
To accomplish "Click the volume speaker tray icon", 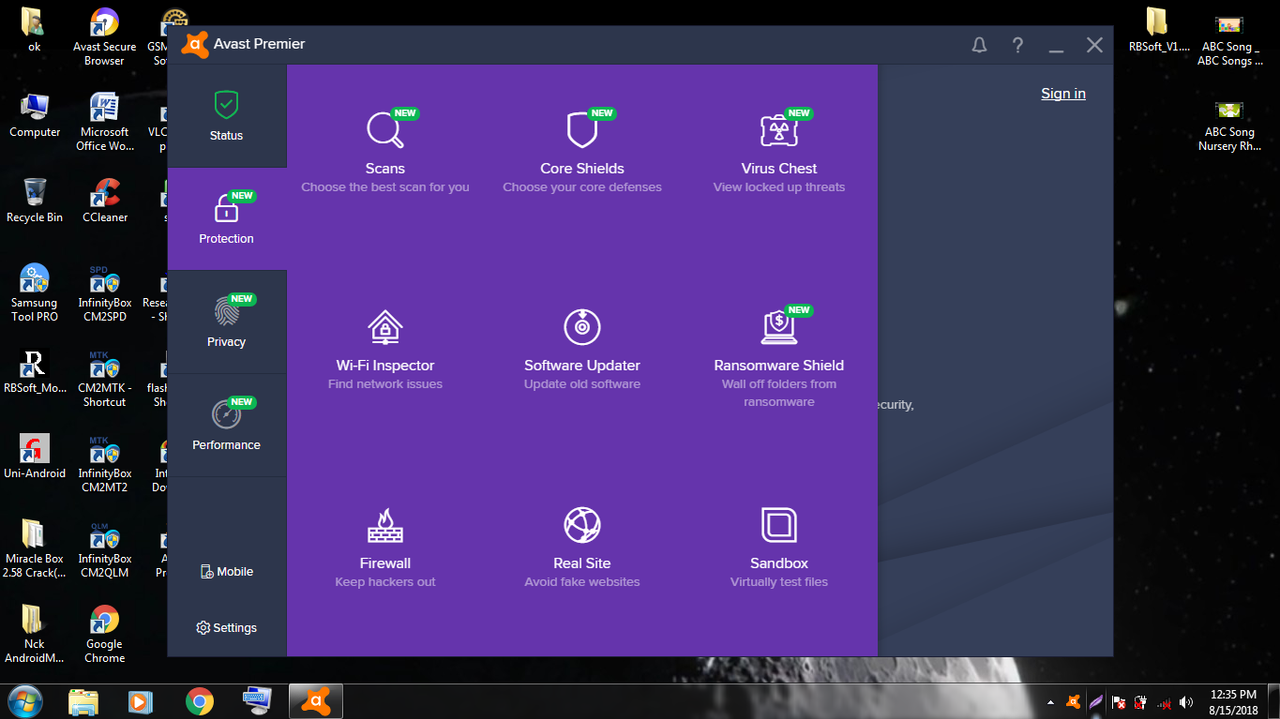I will coord(1186,702).
